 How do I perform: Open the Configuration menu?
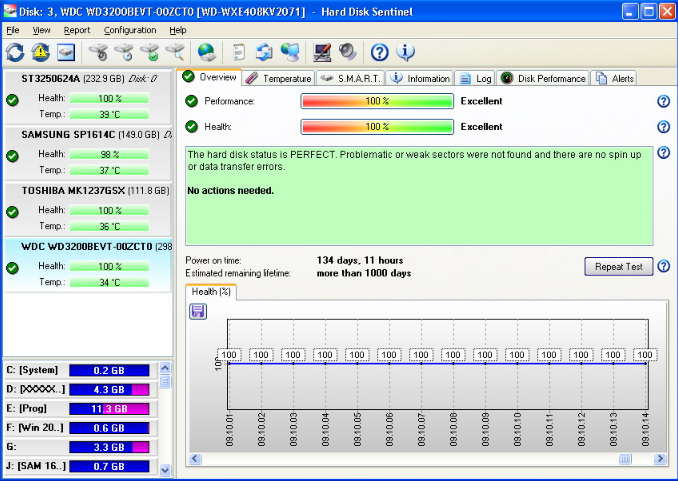pyautogui.click(x=129, y=31)
